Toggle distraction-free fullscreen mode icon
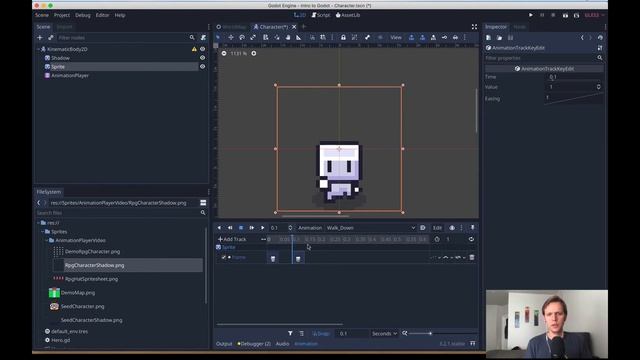640x360 pixels. pos(474,27)
